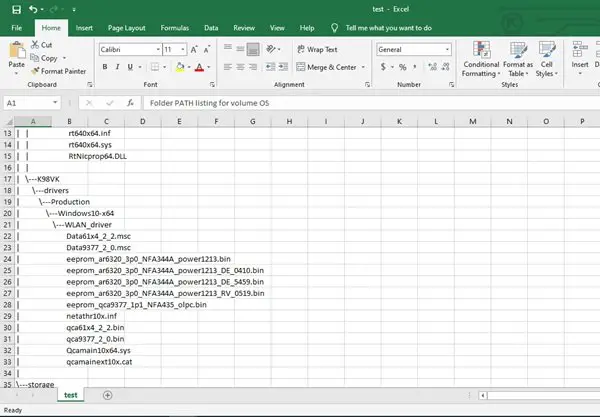Click the Paste button
Screen dimensions: 600x417
[x=16, y=55]
